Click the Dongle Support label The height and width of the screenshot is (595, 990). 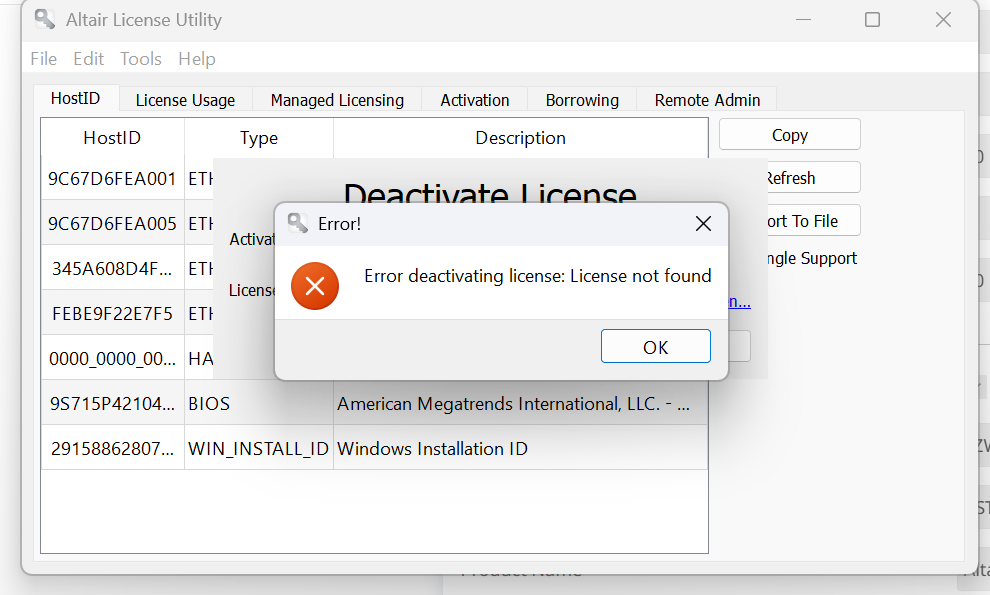tap(812, 258)
